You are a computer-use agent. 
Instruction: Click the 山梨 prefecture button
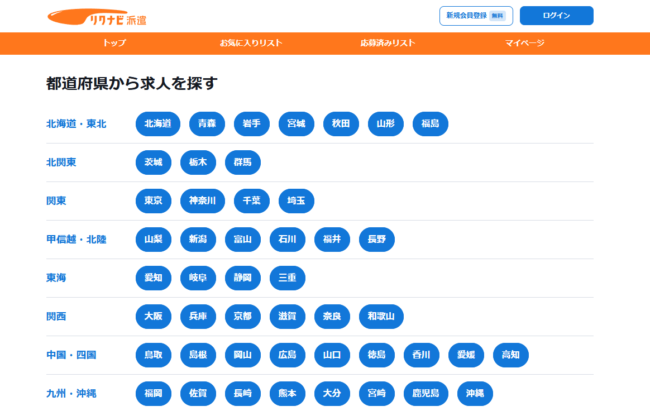click(x=153, y=239)
